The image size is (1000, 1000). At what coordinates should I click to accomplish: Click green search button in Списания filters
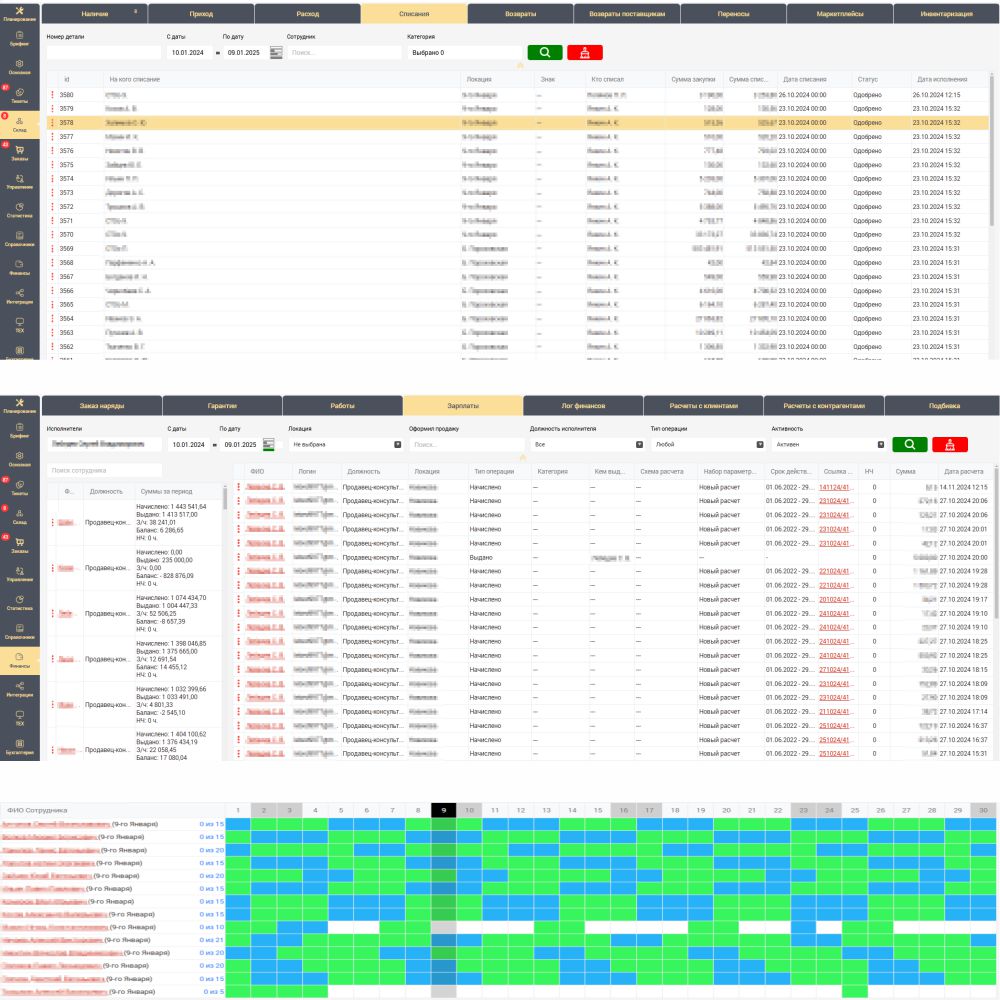click(x=545, y=52)
